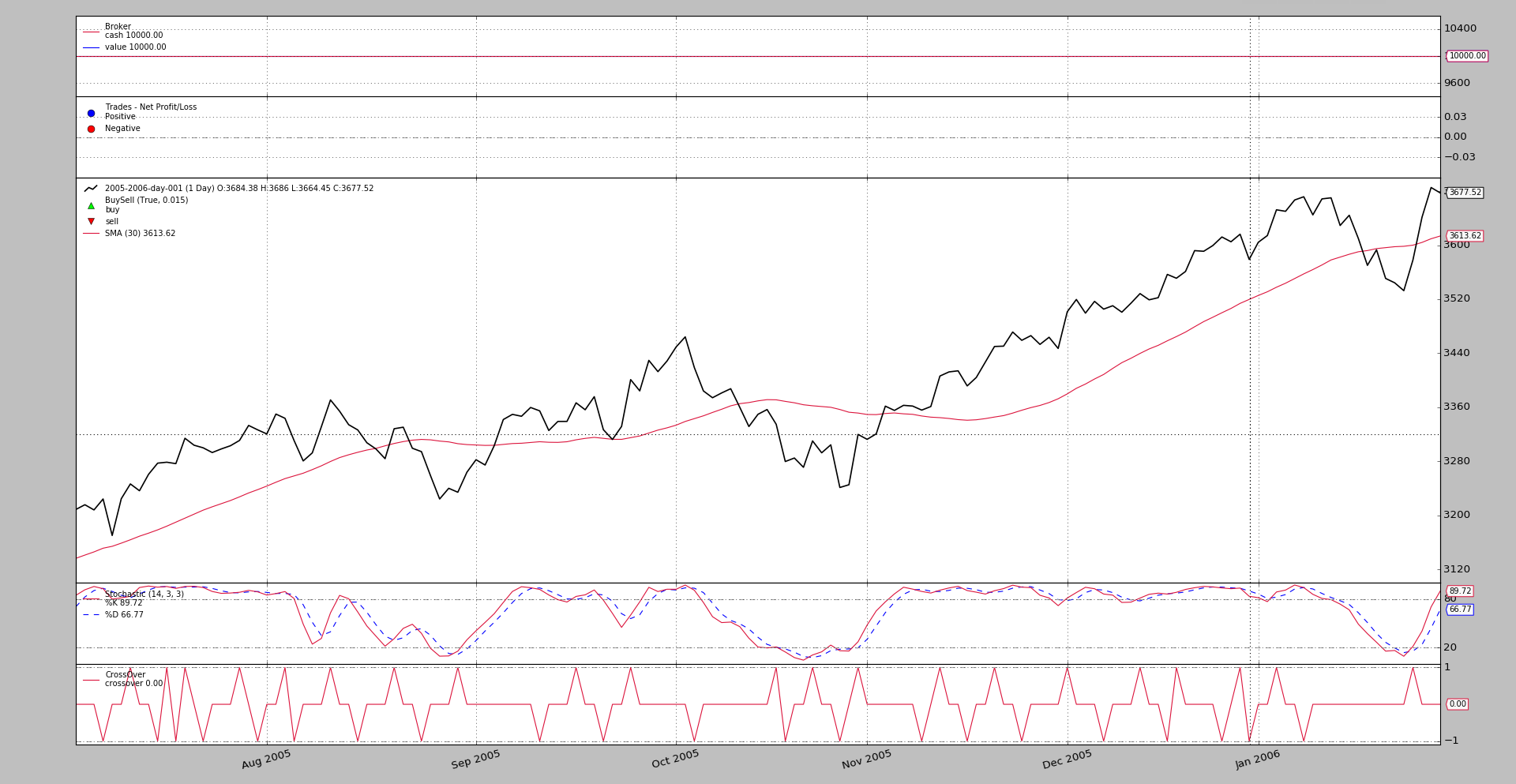Select the red Negative trades dot
1516x784 pixels.
tap(91, 129)
